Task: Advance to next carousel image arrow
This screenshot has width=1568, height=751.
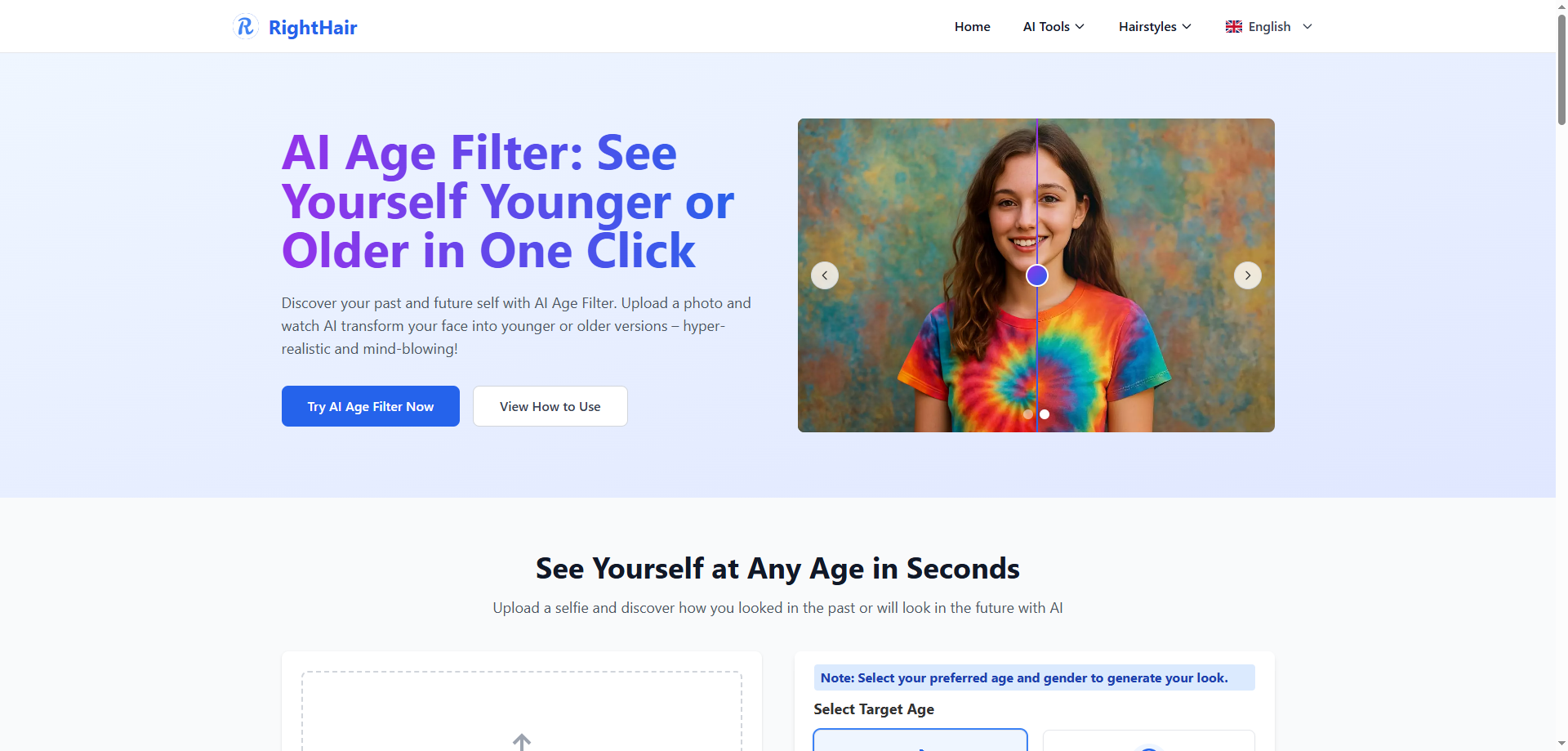Action: point(1248,275)
